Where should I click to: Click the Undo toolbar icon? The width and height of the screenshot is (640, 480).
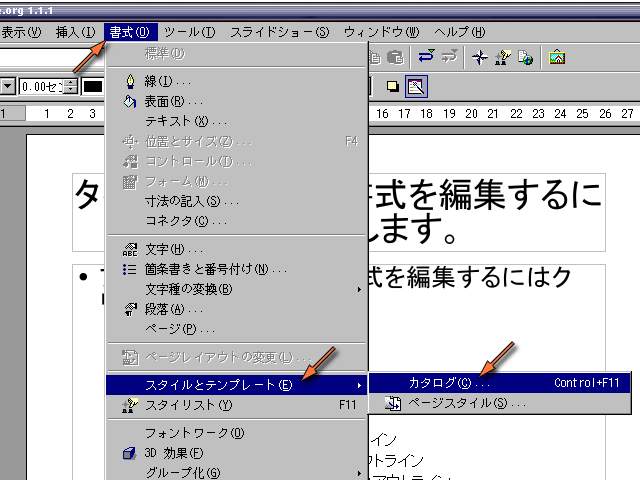pyautogui.click(x=427, y=57)
